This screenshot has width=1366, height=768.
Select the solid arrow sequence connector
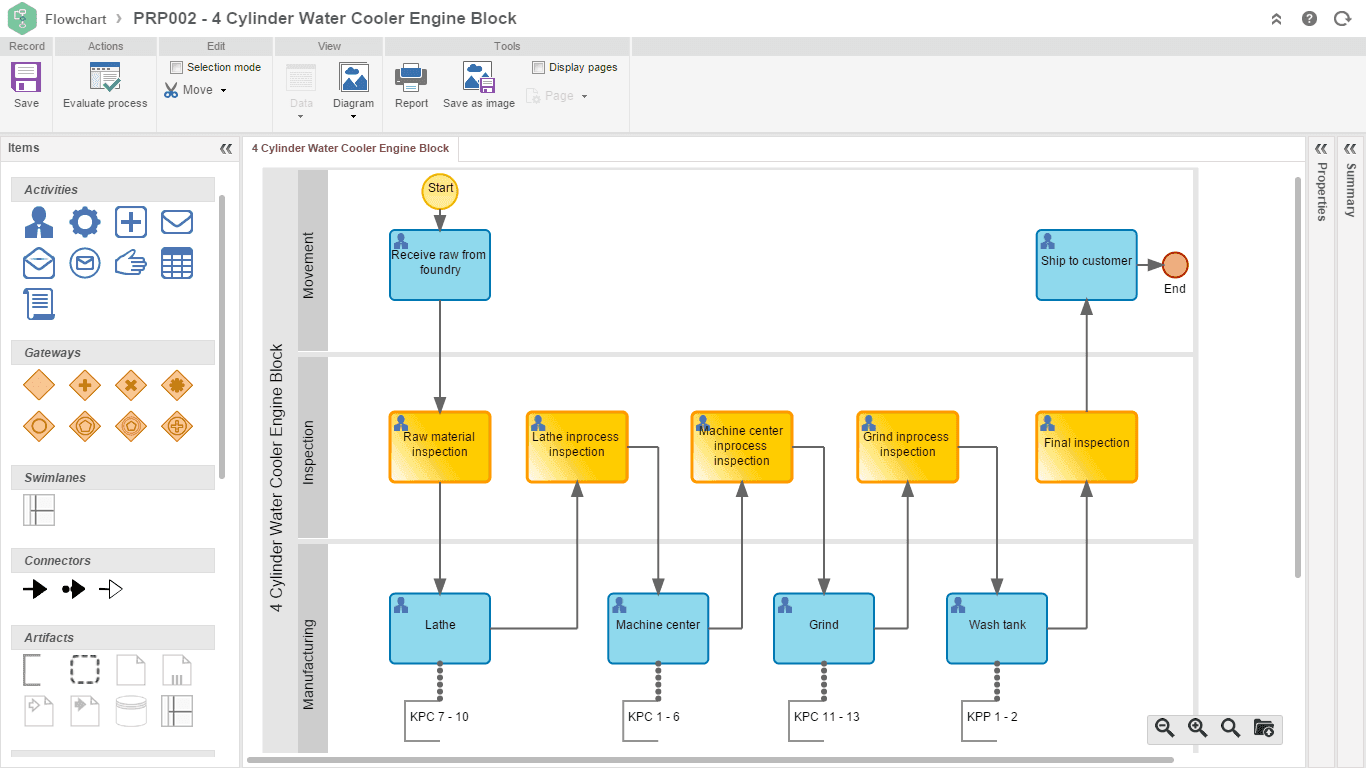click(35, 589)
